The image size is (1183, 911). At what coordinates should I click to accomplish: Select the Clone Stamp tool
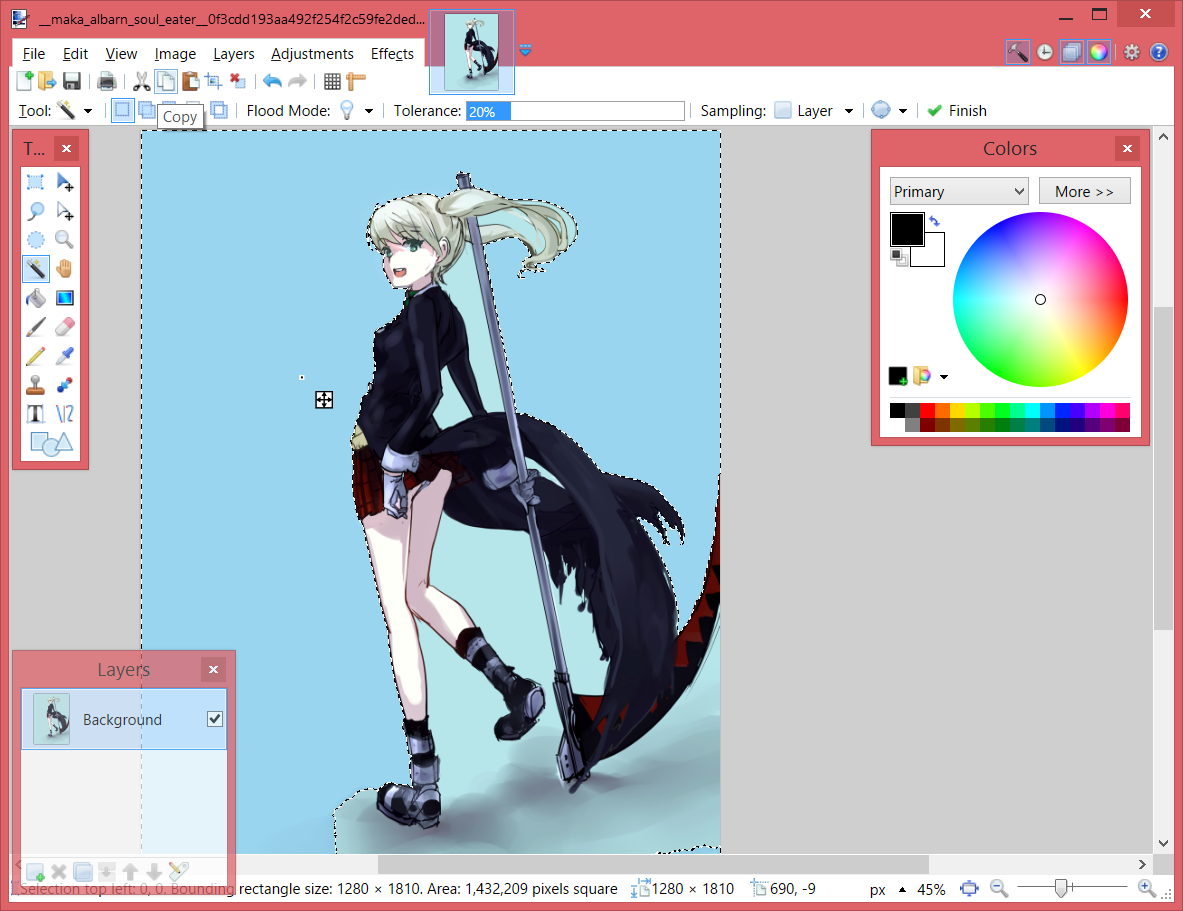tap(35, 385)
